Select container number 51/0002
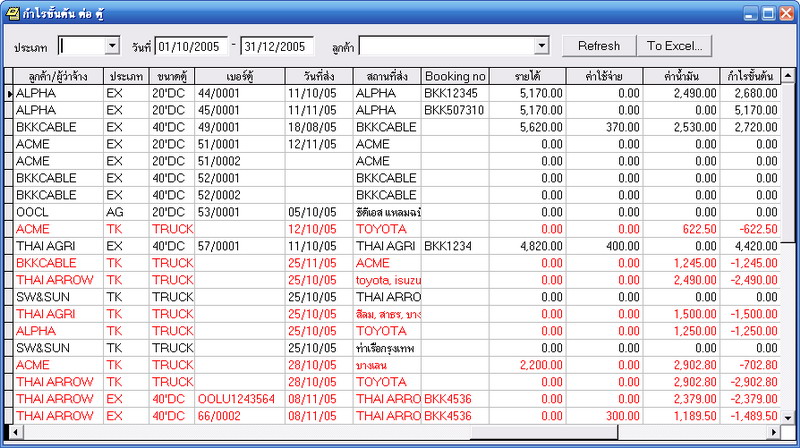 point(240,161)
